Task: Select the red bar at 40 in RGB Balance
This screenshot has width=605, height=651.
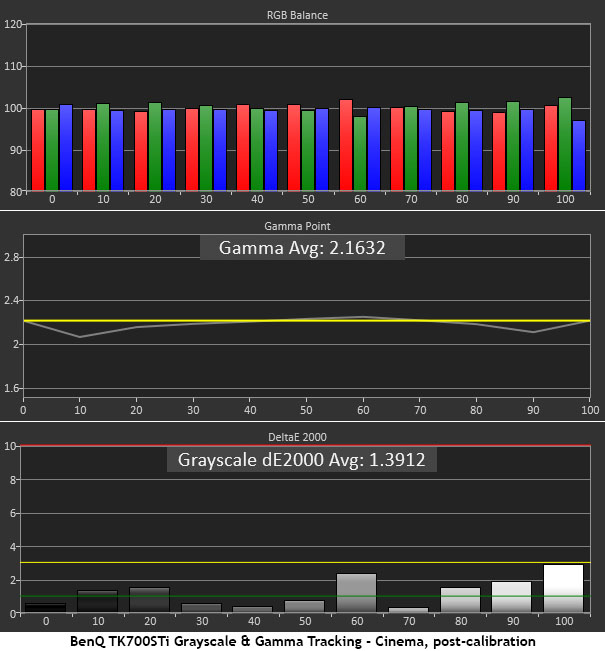Action: click(243, 147)
